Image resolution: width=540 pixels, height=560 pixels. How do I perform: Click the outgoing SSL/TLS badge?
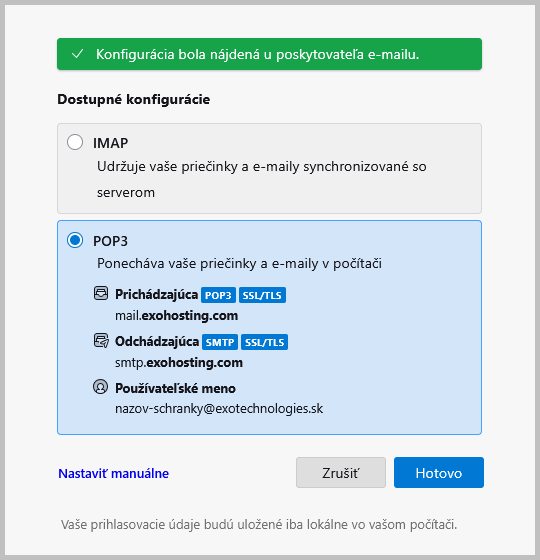coord(264,342)
